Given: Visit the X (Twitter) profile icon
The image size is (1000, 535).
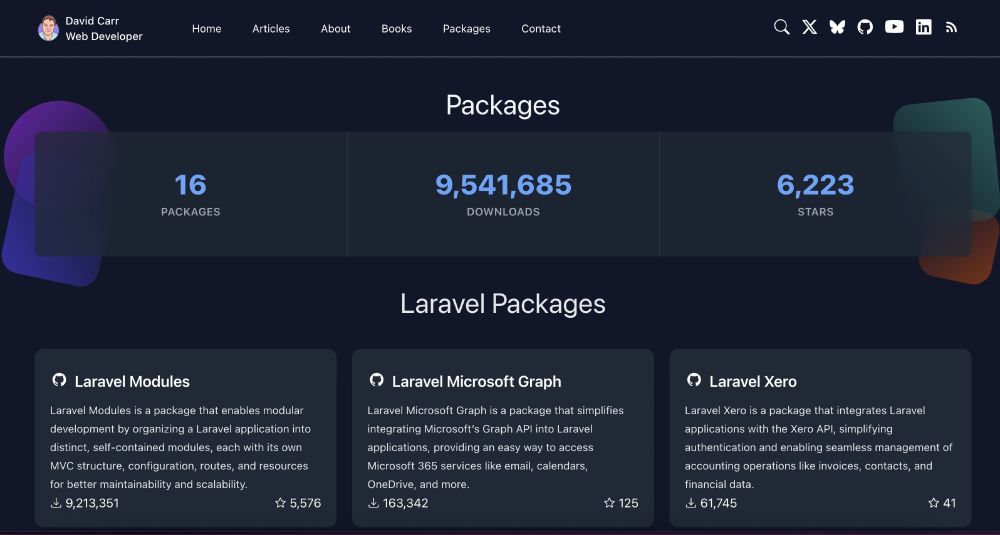Looking at the screenshot, I should click(810, 28).
